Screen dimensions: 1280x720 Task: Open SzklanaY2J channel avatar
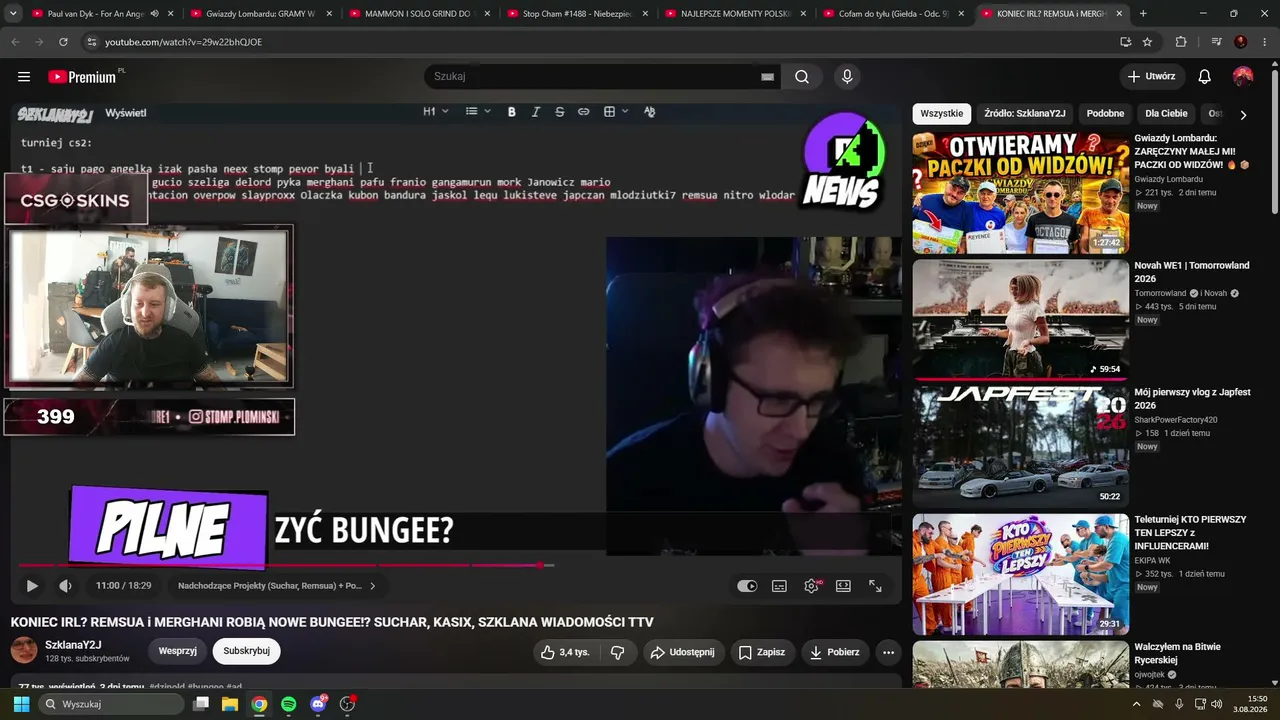[24, 651]
